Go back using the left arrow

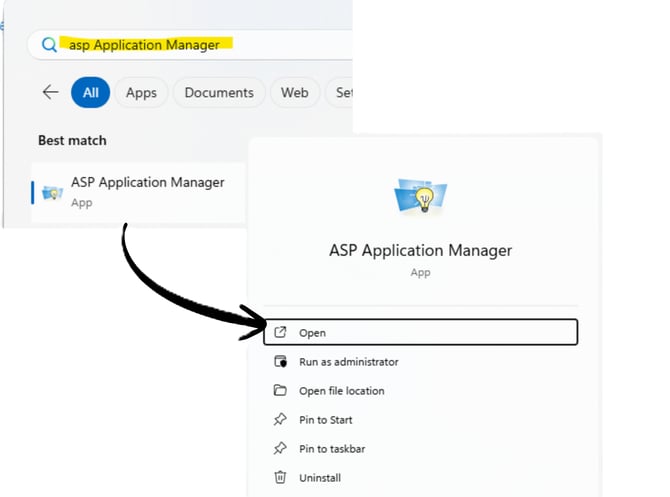[50, 93]
